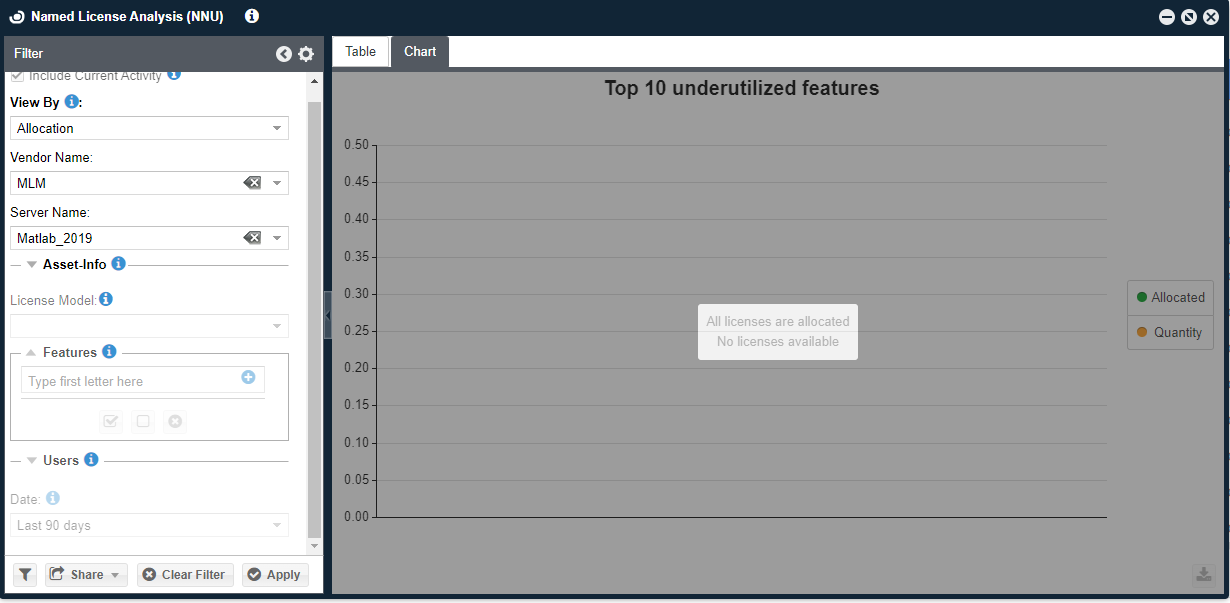1230x603 pixels.
Task: Click the Filter panel settings gear icon
Action: (x=306, y=54)
